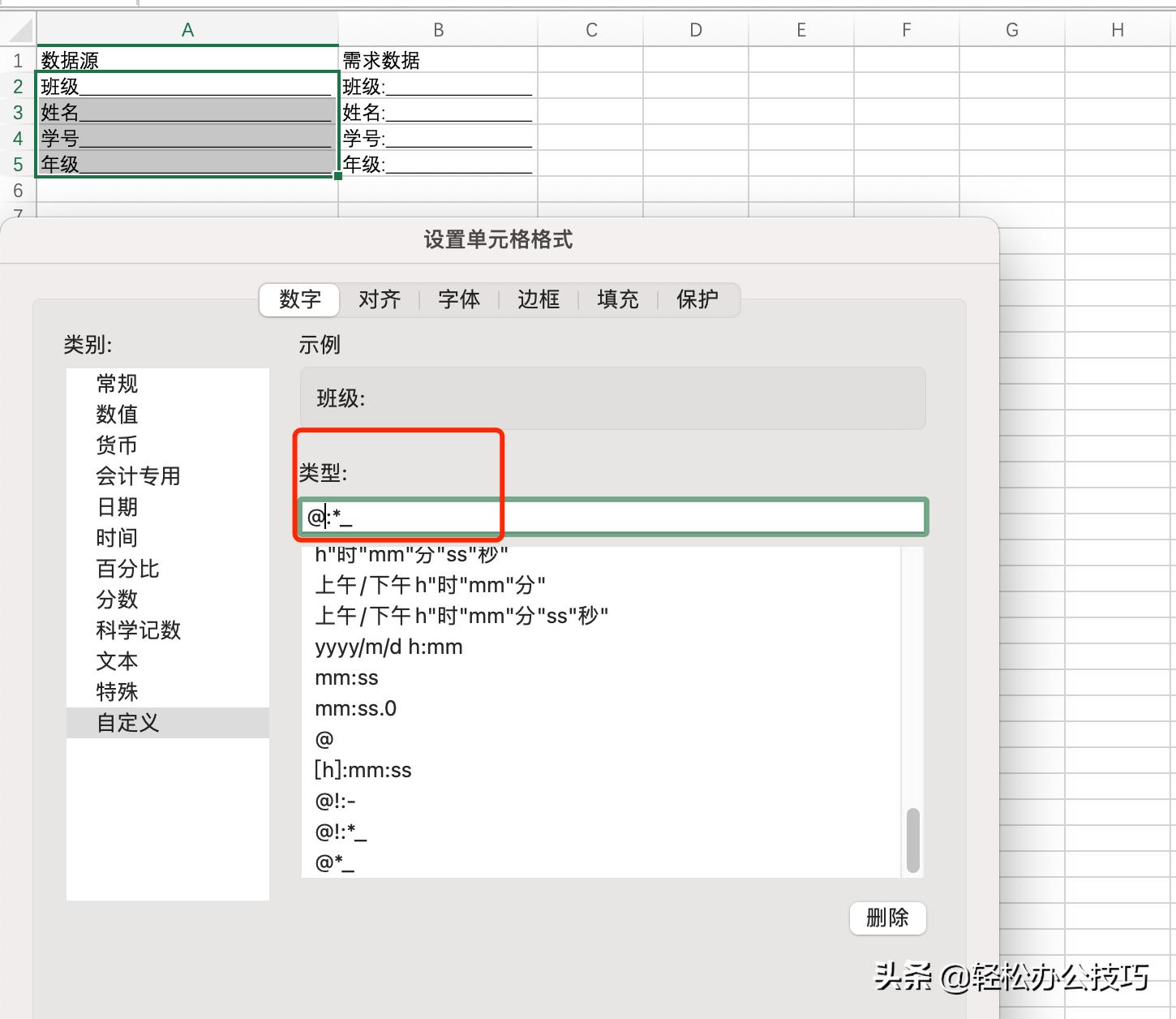Select the yyyy/m/d h:mm format code

[x=388, y=647]
